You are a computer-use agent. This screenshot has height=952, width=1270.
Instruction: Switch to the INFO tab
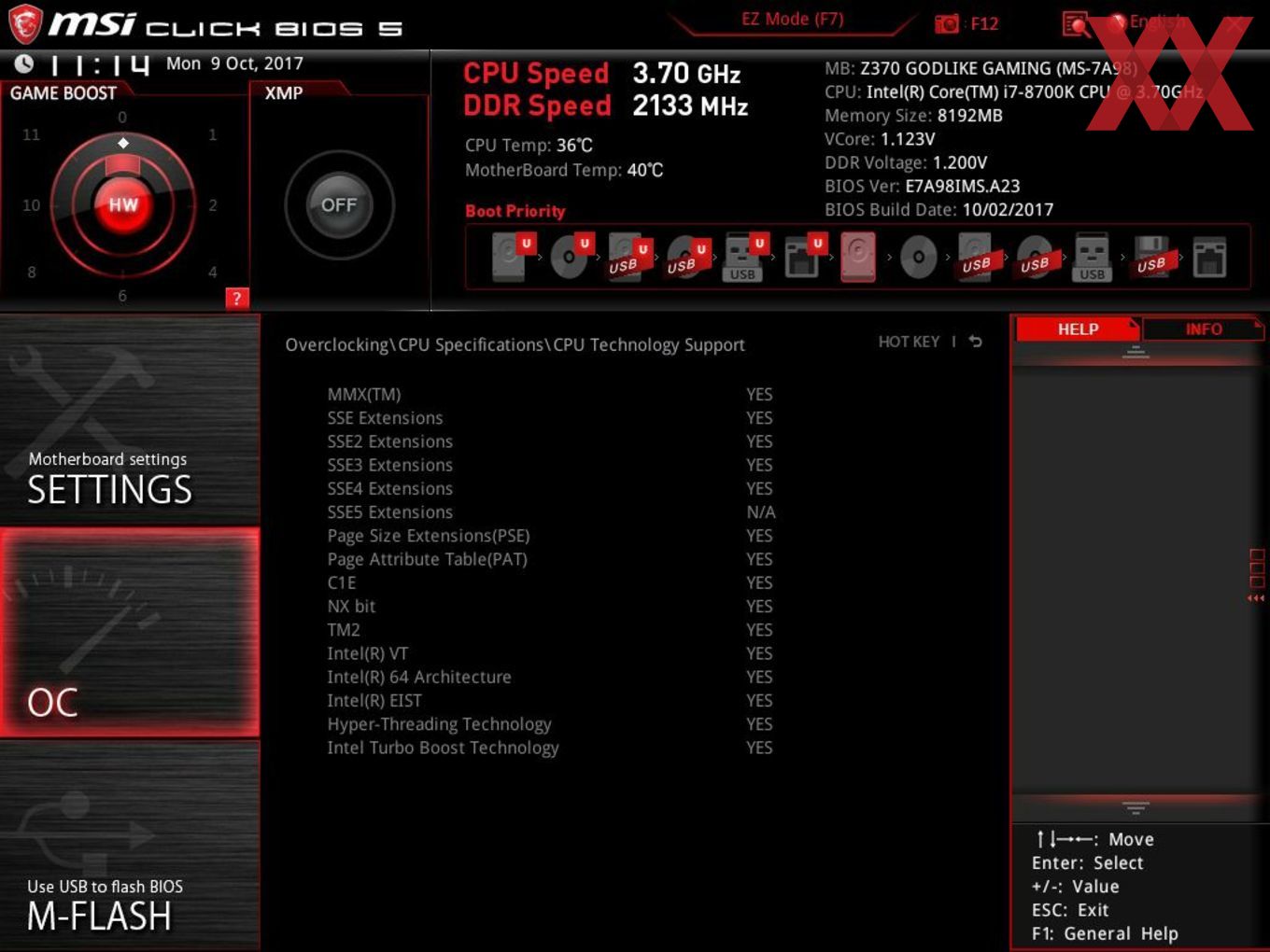pyautogui.click(x=1204, y=329)
